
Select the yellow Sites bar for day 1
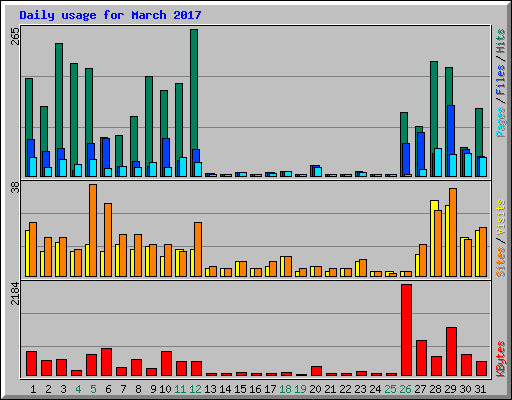[x=27, y=253]
